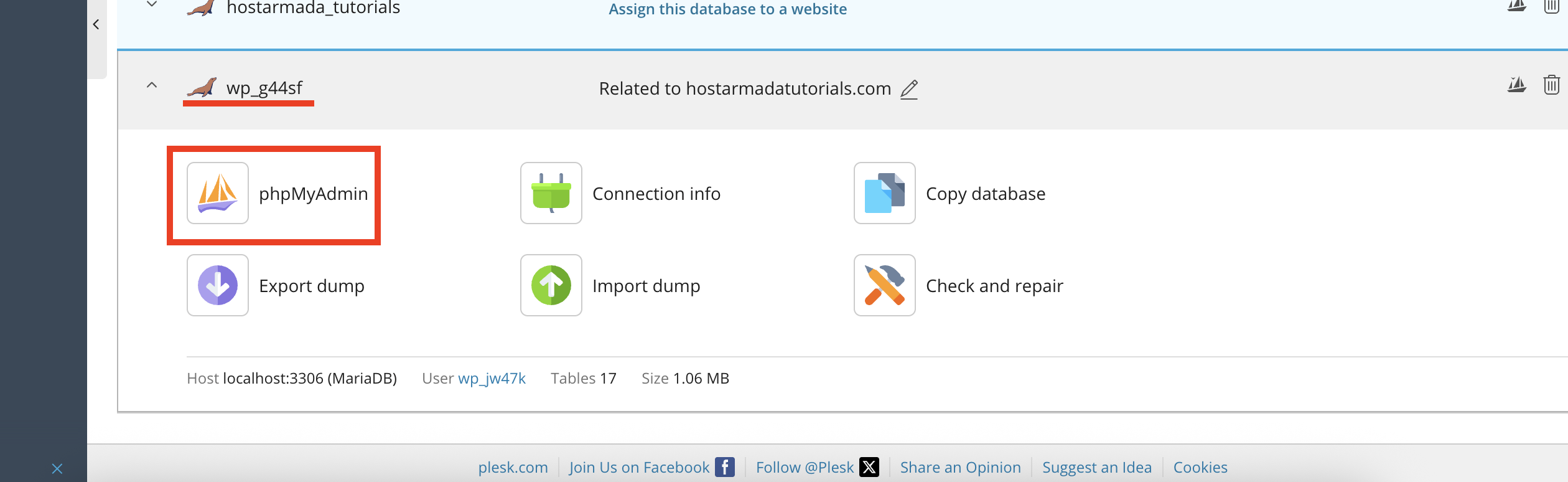1568x482 pixels.
Task: Open the Connection info plug icon
Action: (x=551, y=193)
